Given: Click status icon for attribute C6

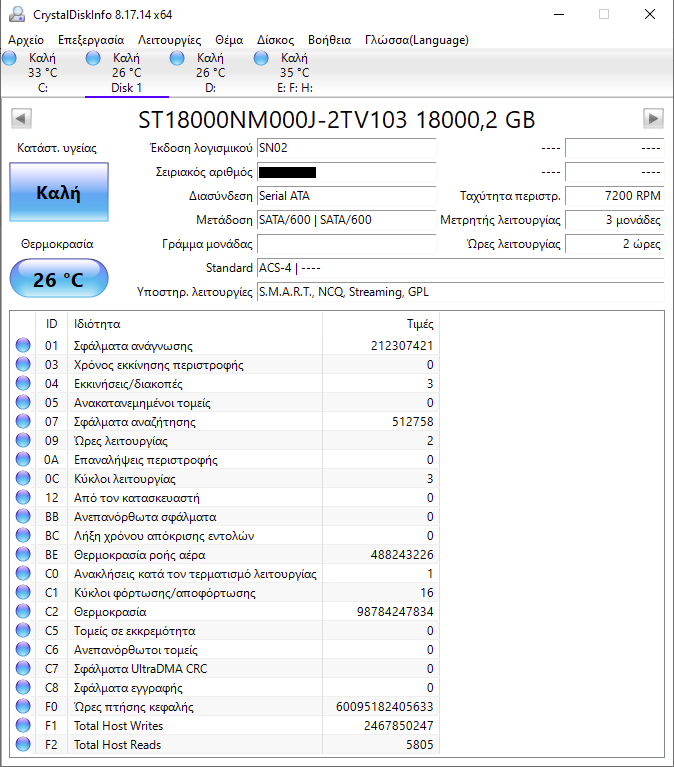Looking at the screenshot, I should click(23, 650).
